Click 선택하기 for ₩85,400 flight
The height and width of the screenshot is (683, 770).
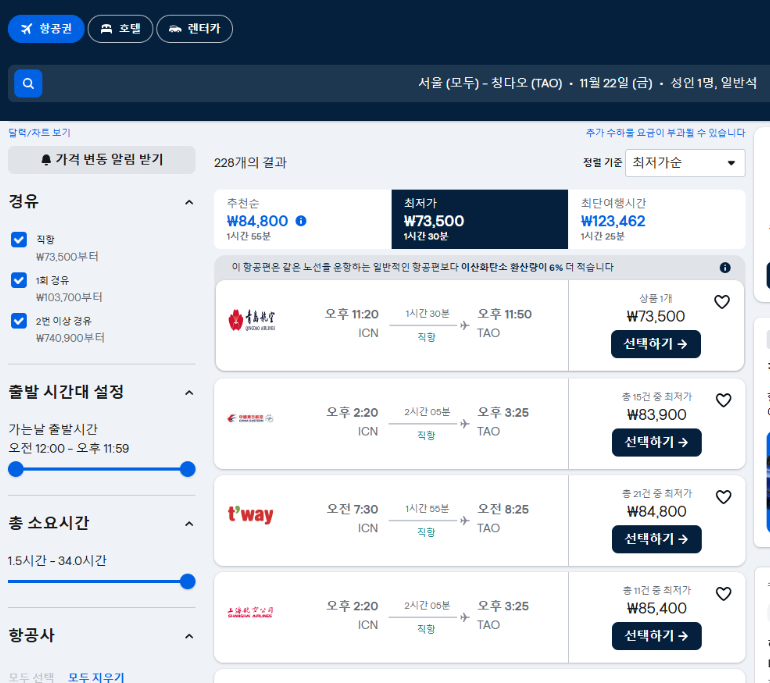(x=657, y=636)
